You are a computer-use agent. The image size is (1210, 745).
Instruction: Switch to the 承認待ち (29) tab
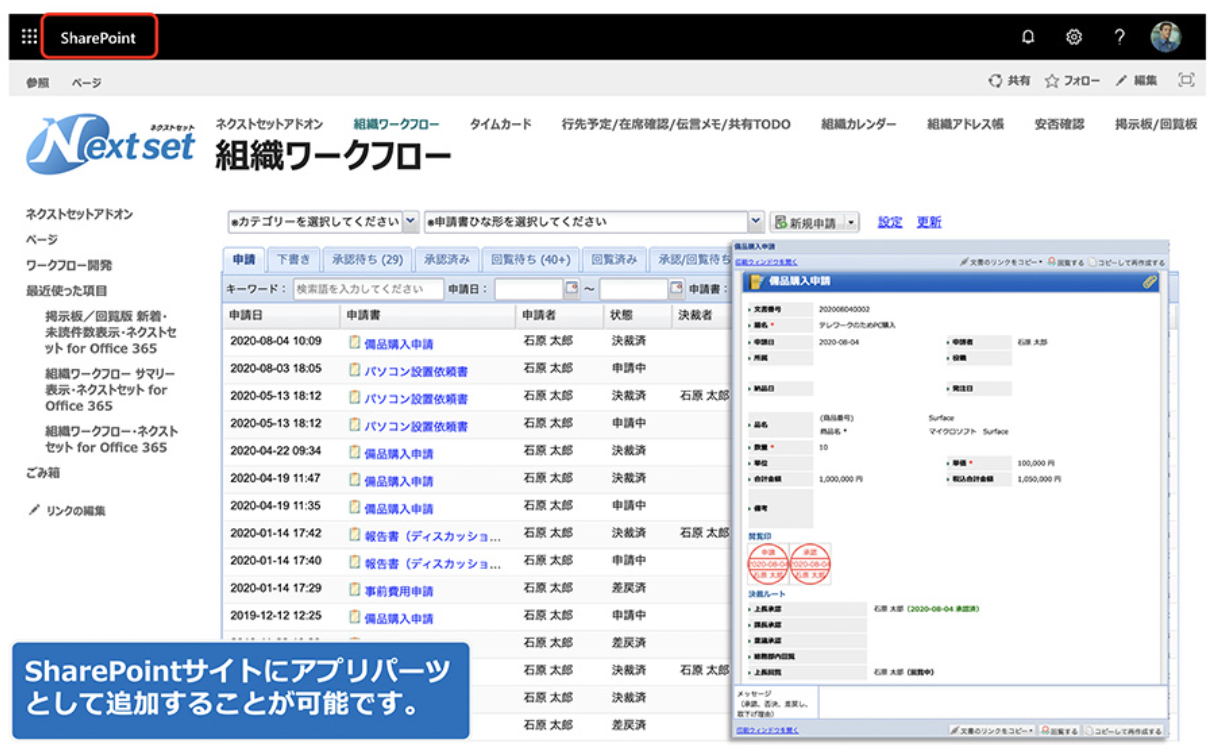pos(367,259)
